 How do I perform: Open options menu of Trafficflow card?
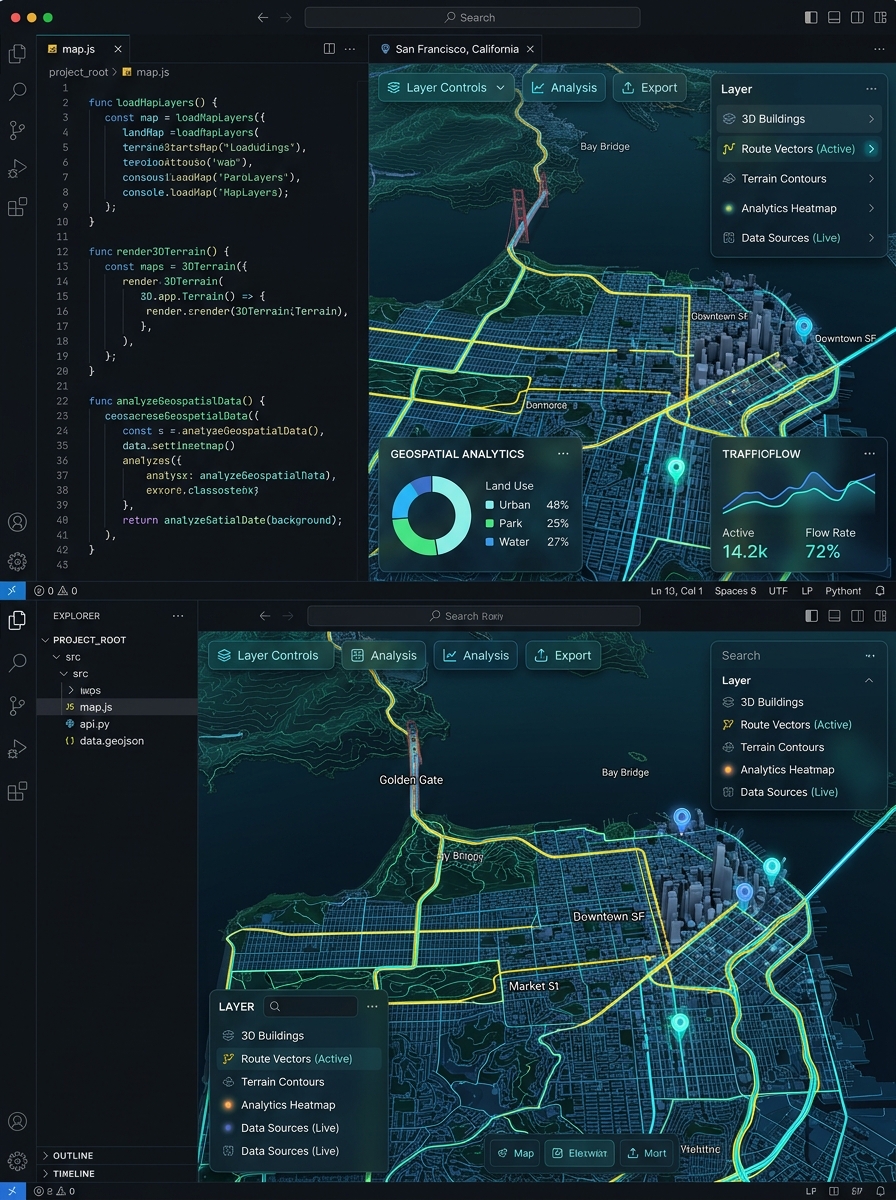869,453
